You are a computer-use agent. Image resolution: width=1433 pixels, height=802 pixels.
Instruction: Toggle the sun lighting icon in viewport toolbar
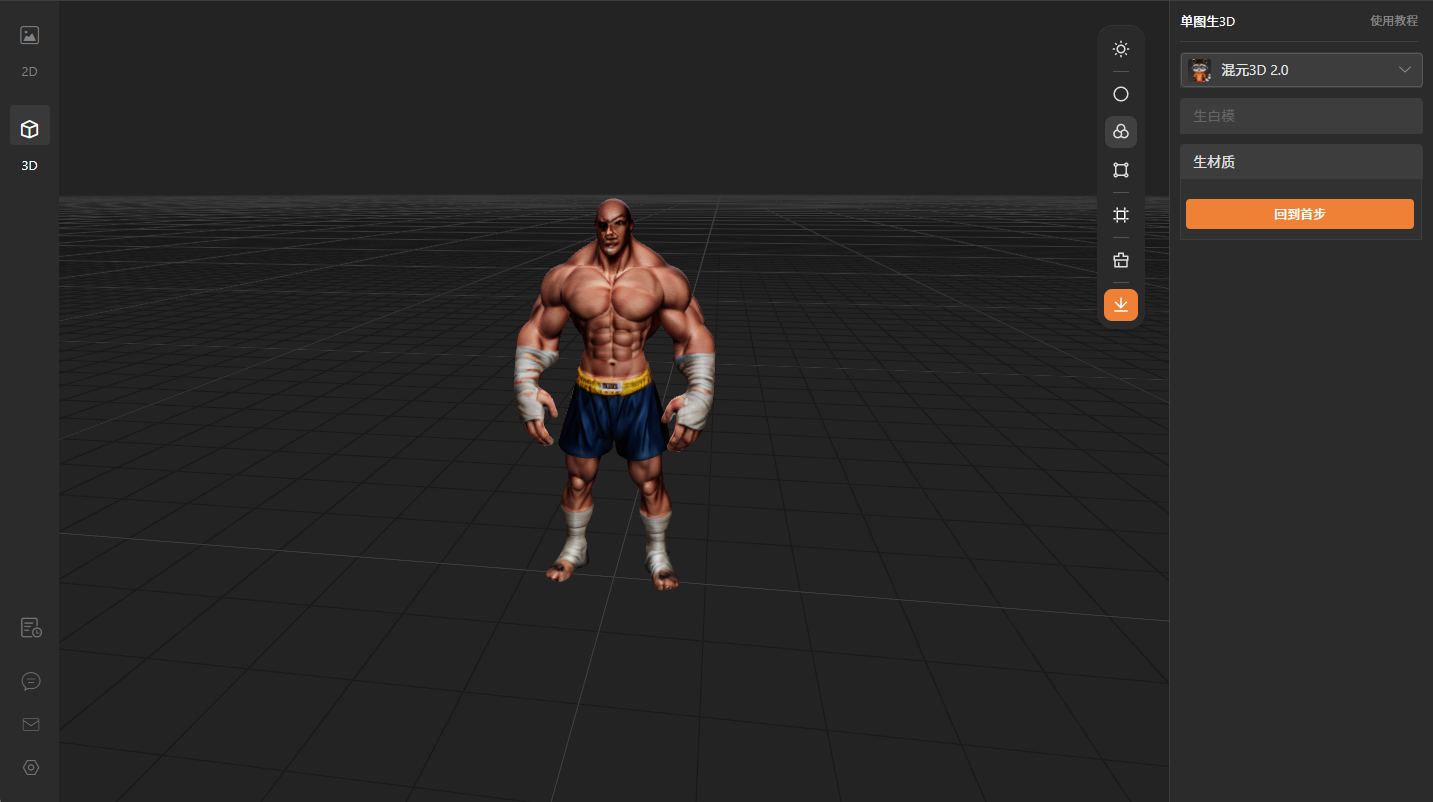click(x=1121, y=49)
